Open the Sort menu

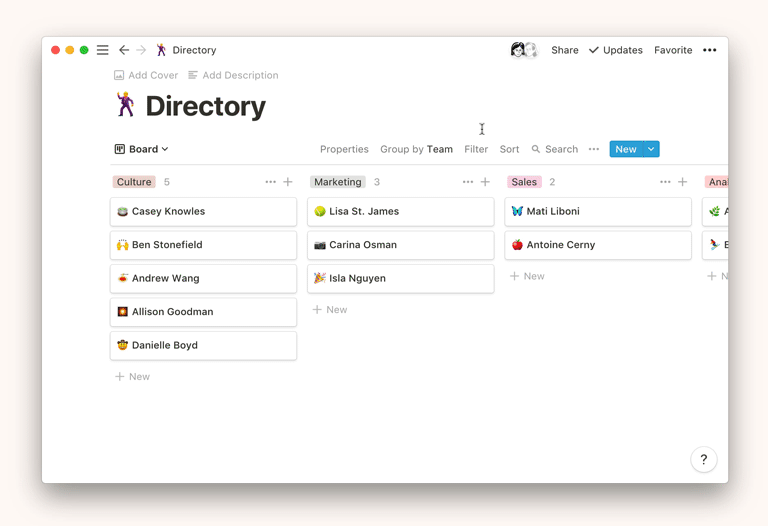pos(509,149)
